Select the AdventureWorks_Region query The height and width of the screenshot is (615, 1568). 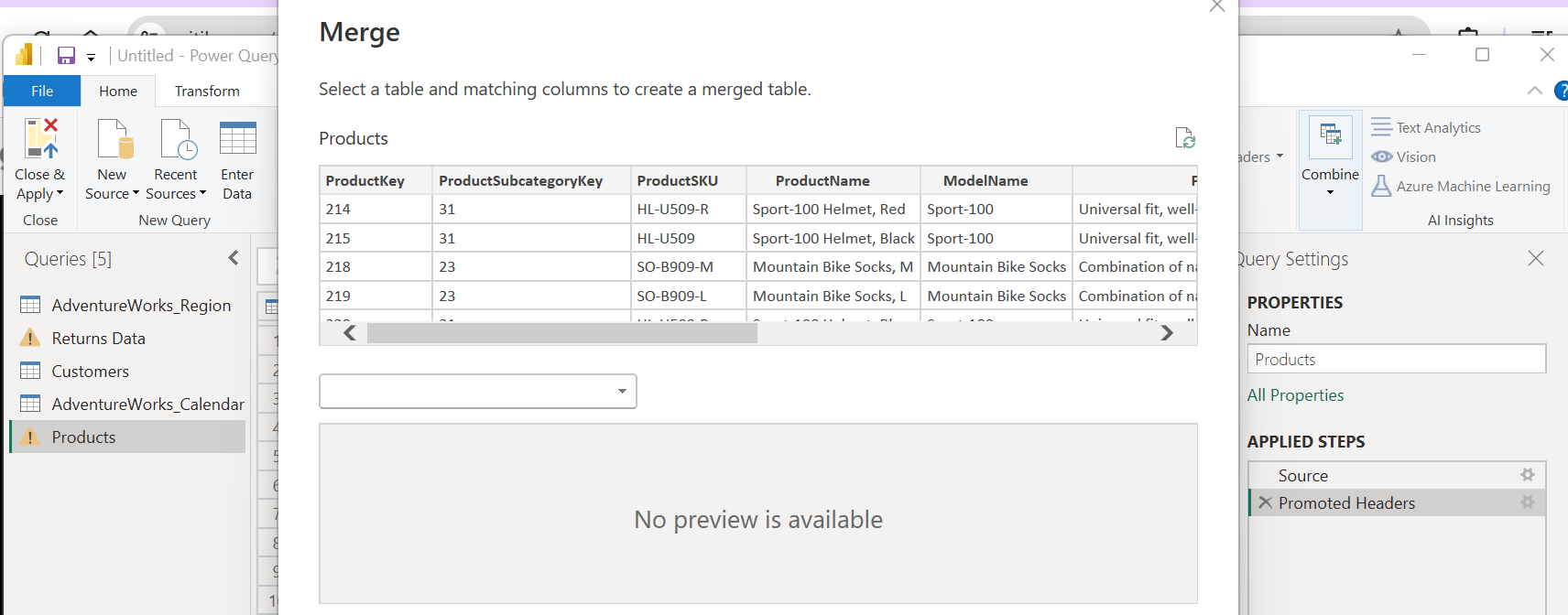click(128, 305)
